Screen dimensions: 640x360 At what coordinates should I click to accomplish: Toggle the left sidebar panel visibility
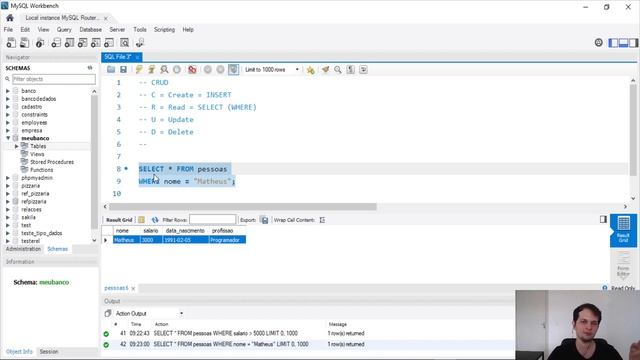coord(613,43)
